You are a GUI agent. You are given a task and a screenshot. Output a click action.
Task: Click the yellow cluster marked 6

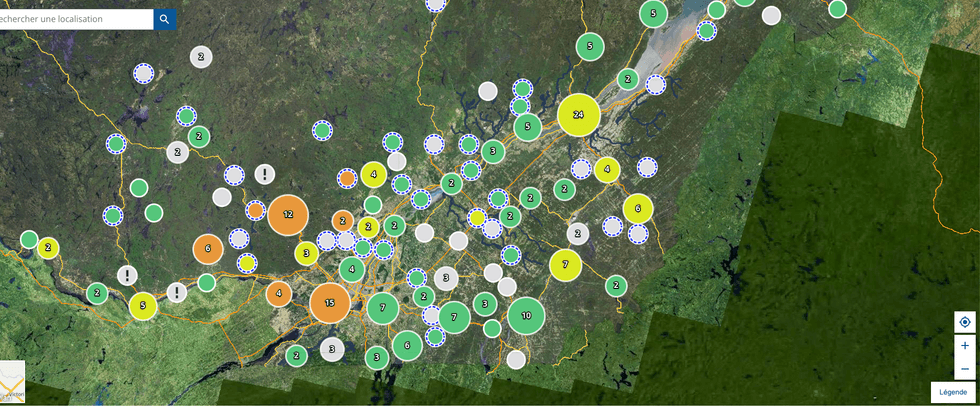637,209
